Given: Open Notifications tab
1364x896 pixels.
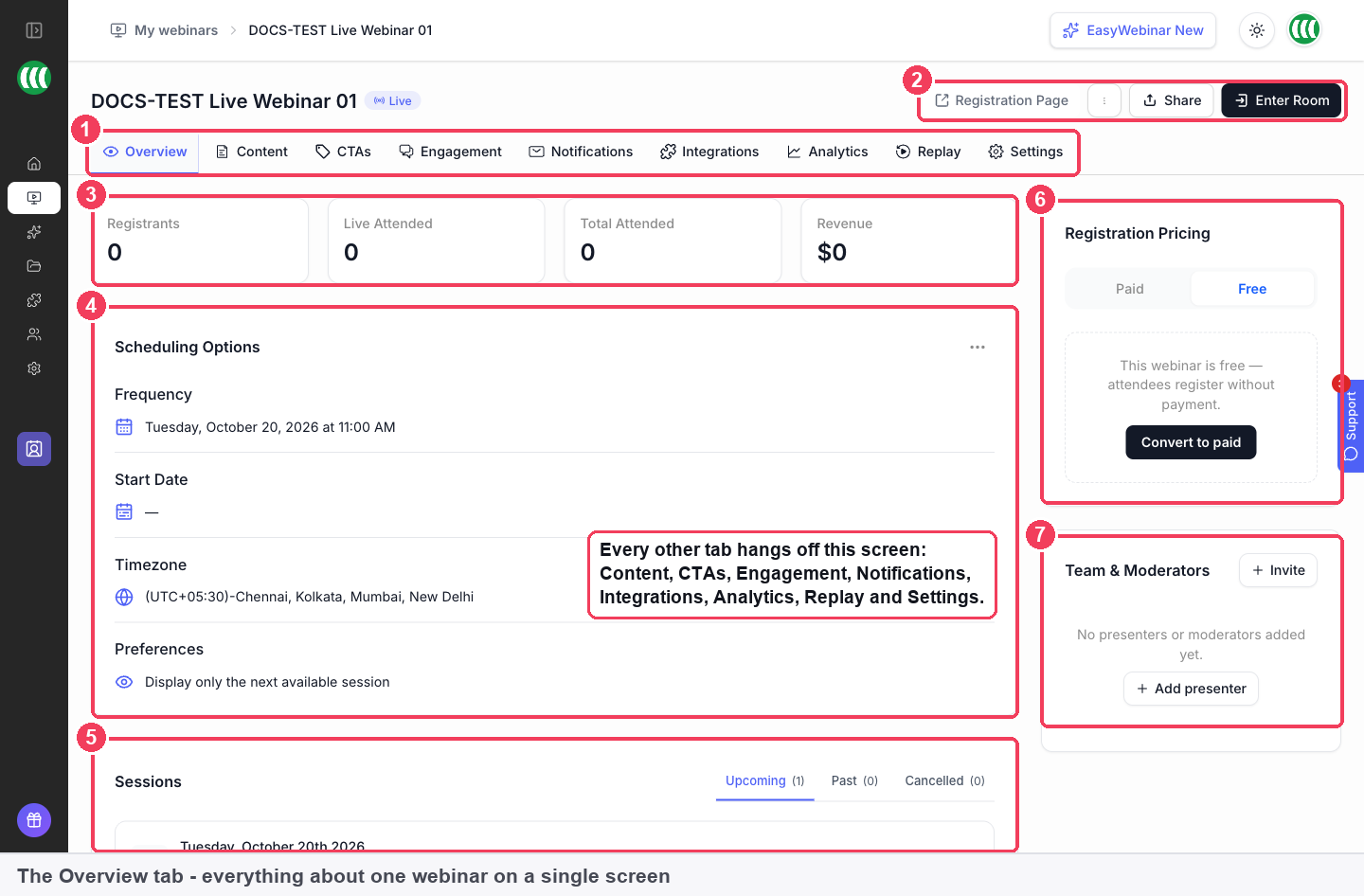Looking at the screenshot, I should pos(581,152).
